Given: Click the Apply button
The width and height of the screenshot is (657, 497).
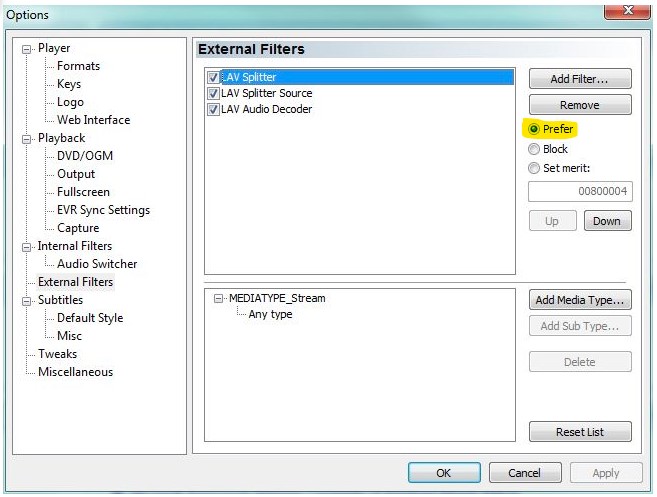Looking at the screenshot, I should point(606,473).
